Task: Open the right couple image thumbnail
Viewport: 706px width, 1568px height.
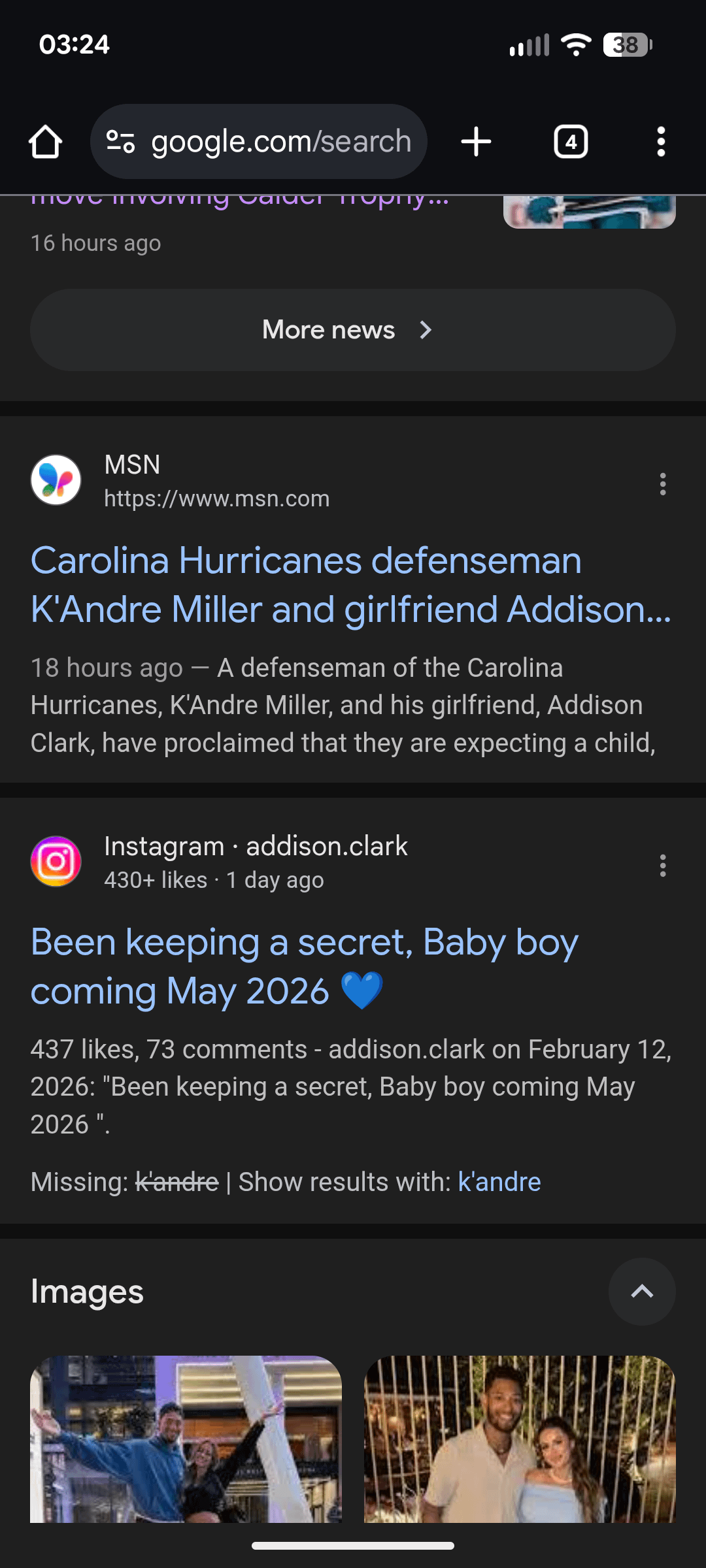Action: tap(520, 1439)
